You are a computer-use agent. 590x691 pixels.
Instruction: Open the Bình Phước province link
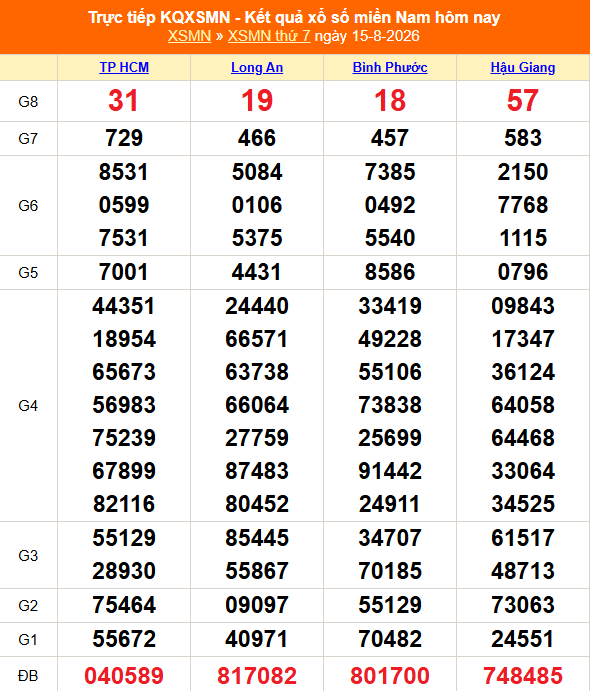tap(390, 67)
